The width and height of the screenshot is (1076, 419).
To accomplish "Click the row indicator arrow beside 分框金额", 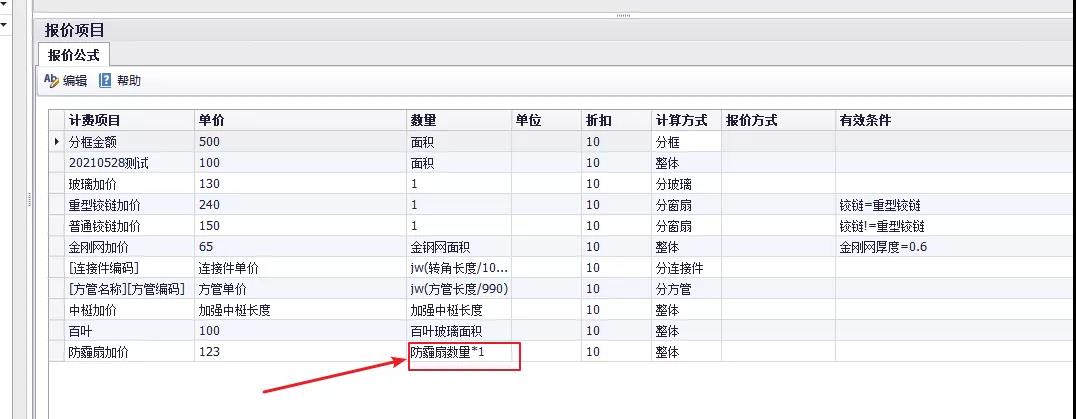I will pyautogui.click(x=56, y=142).
